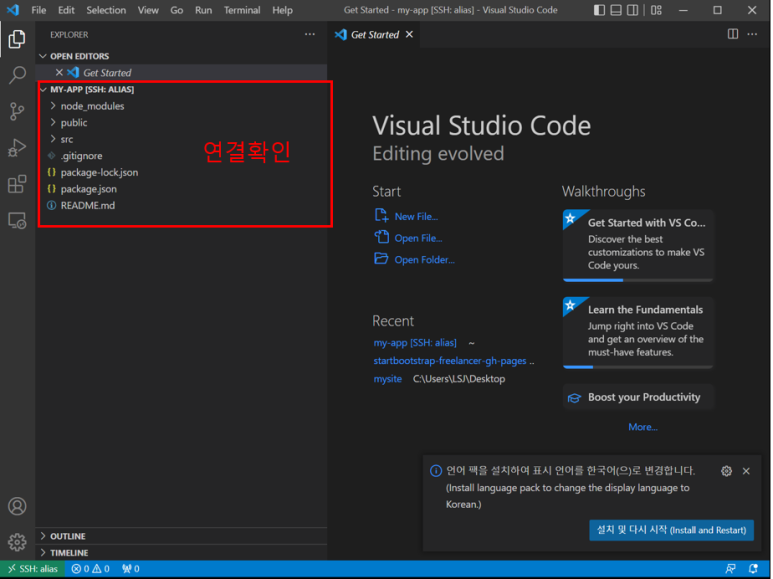Close Get Started in Open Editors
The height and width of the screenshot is (579, 773).
pos(59,72)
